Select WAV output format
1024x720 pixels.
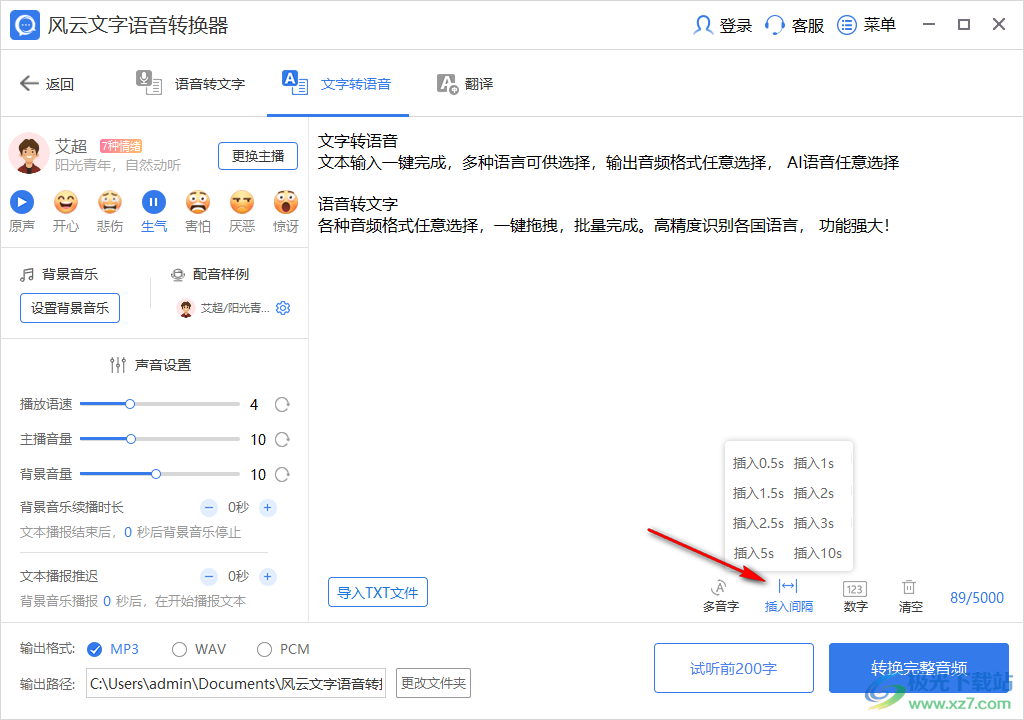(x=179, y=649)
